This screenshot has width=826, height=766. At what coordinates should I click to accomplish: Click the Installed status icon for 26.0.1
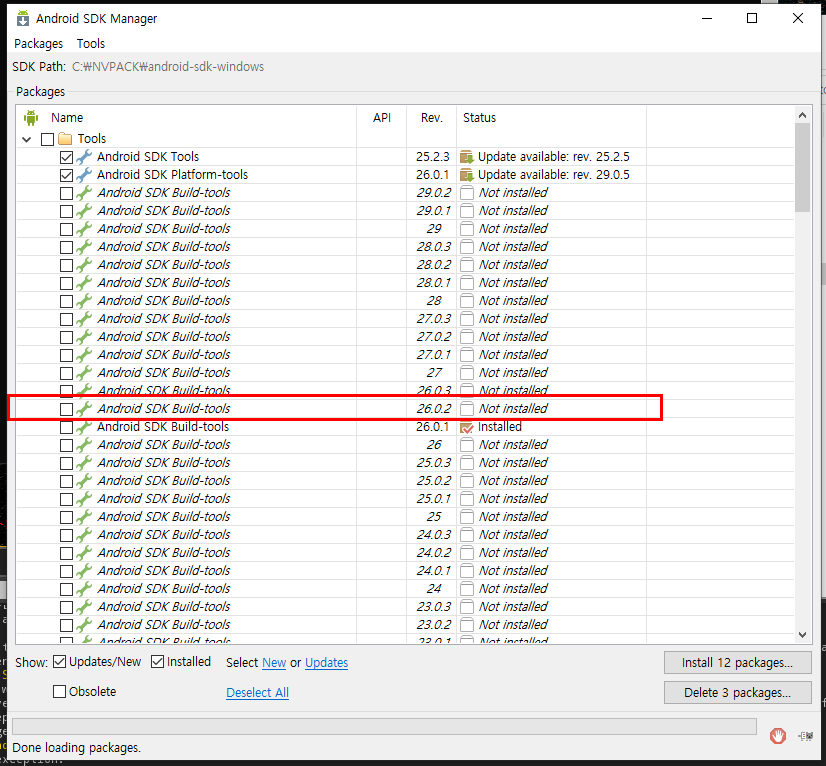point(467,427)
